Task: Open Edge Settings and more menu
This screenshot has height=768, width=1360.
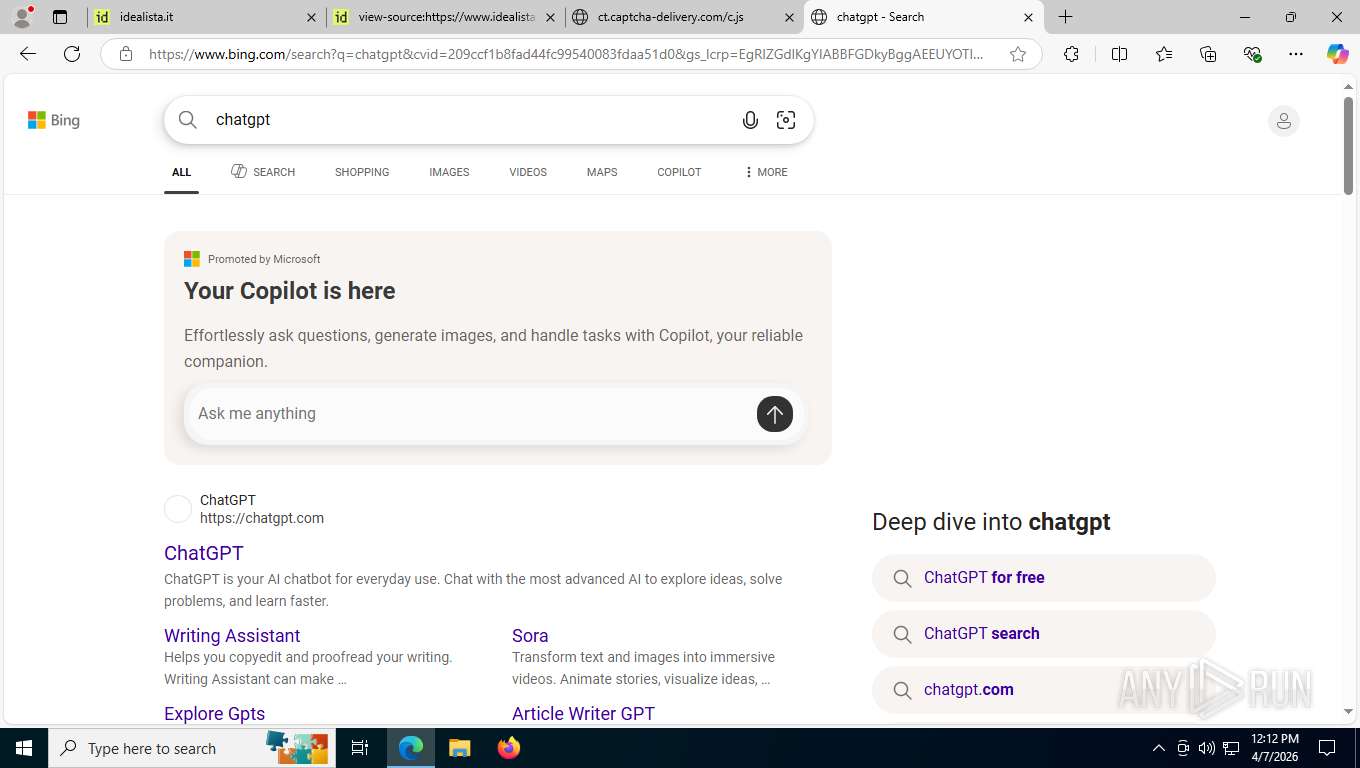Action: (x=1296, y=54)
